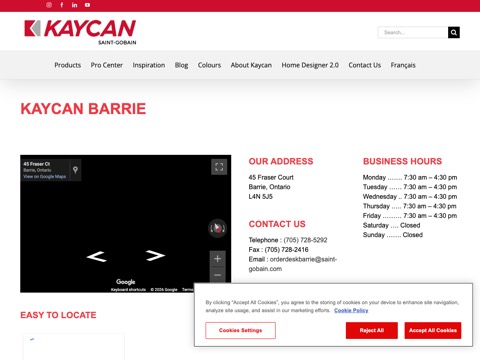Open map Keyboard shortcuts
The width and height of the screenshot is (480, 360).
(x=128, y=290)
